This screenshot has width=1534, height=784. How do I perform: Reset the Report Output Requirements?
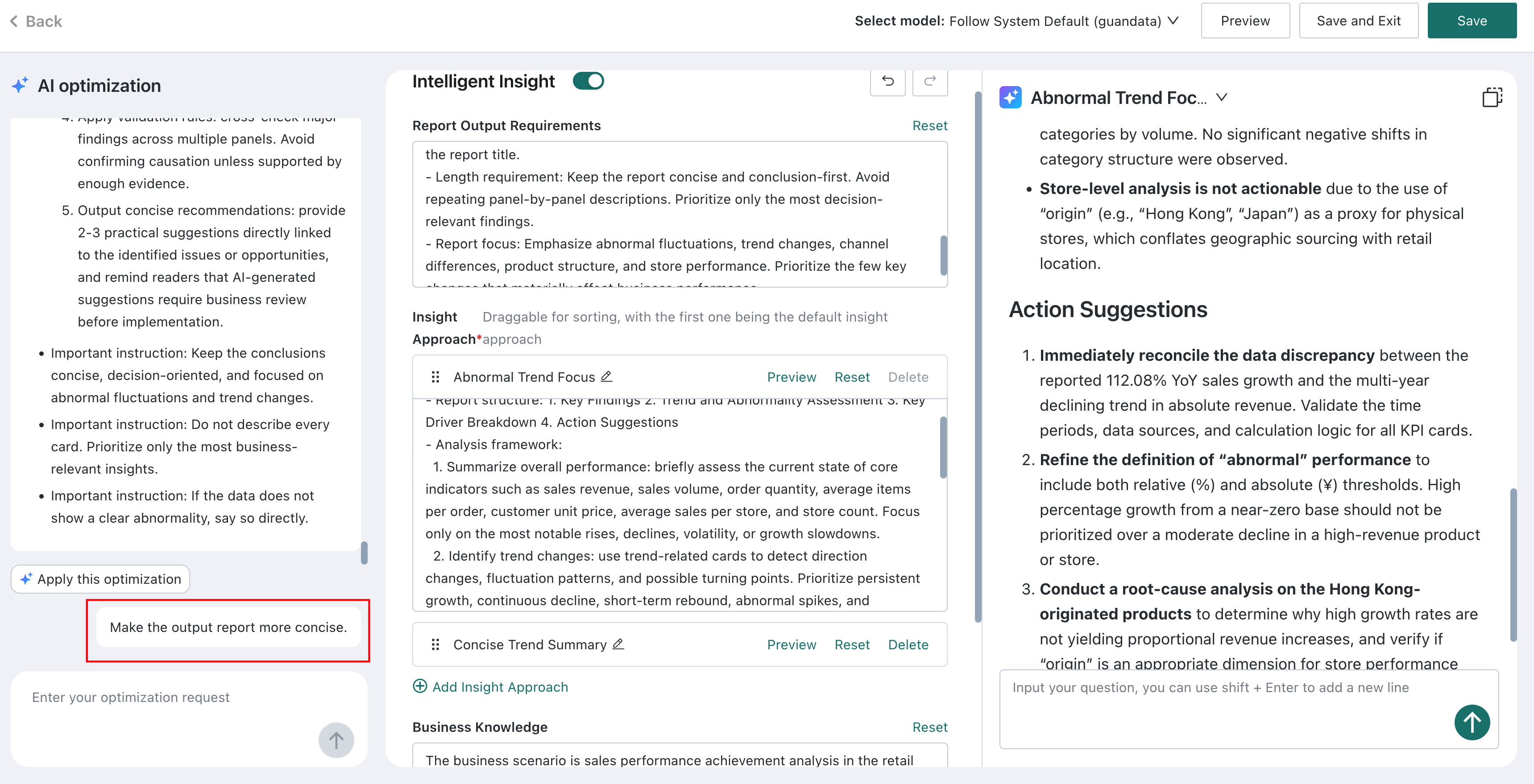pyautogui.click(x=929, y=126)
